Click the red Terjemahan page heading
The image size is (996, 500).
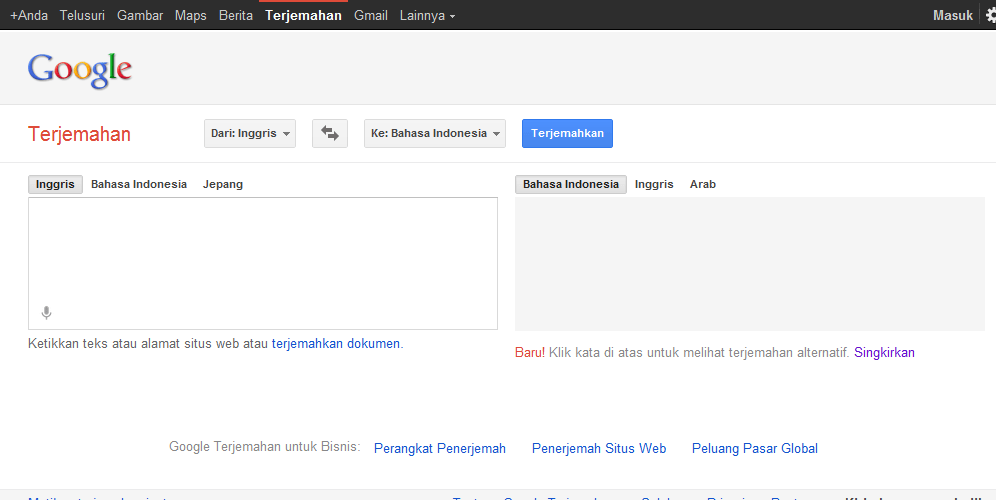(79, 134)
